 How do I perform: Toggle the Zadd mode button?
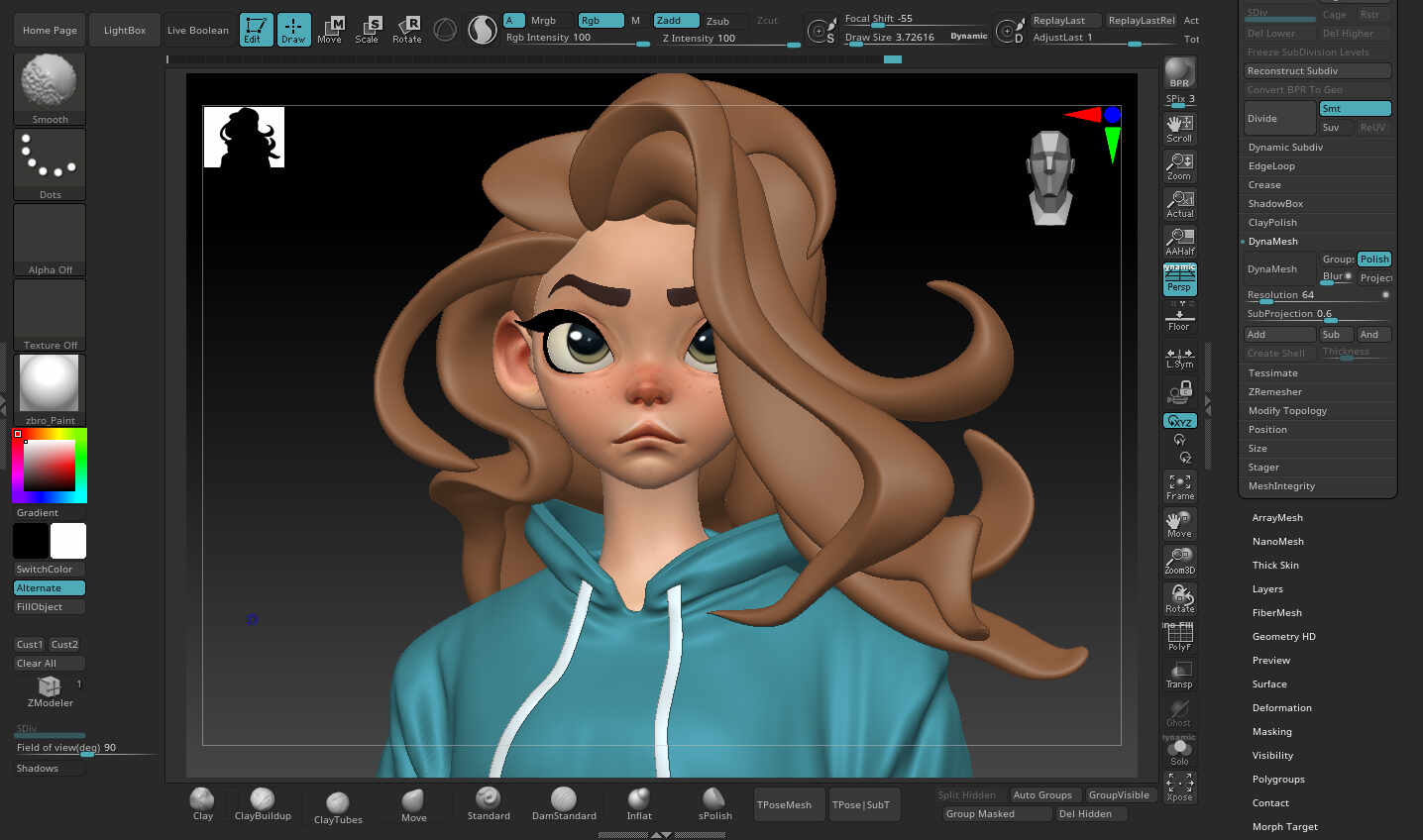tap(677, 21)
